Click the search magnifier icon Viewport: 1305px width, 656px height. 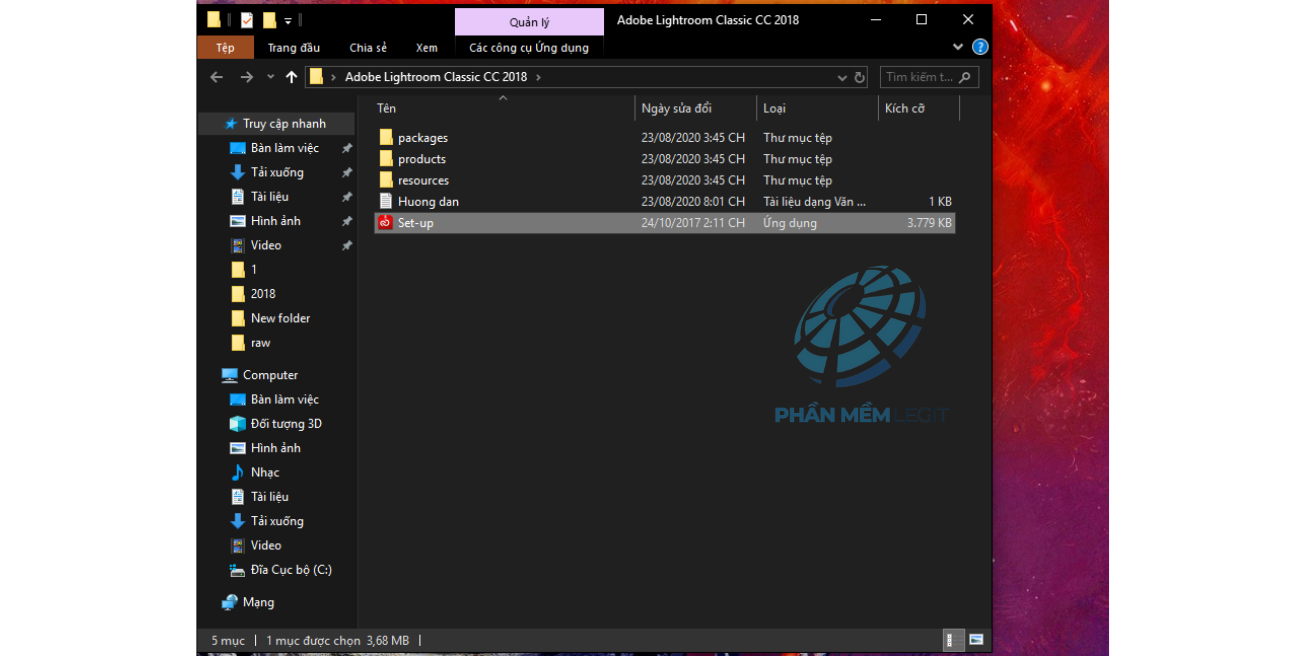(964, 77)
